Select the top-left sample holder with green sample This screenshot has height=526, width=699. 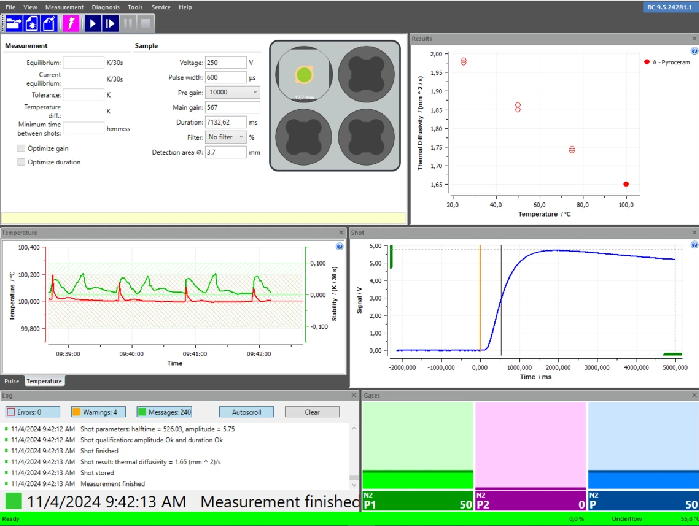[x=304, y=74]
